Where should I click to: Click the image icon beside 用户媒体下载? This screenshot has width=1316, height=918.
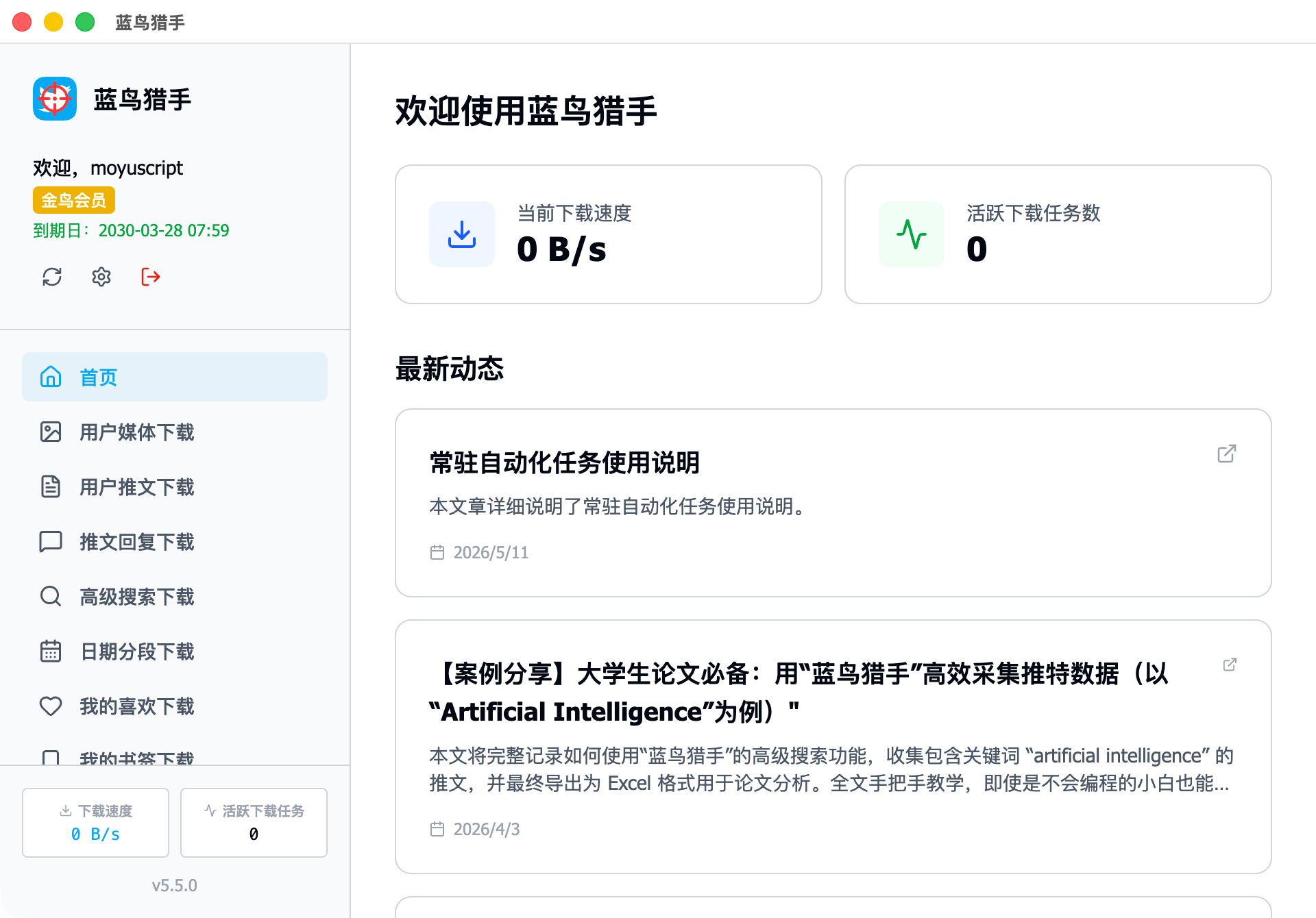coord(51,432)
